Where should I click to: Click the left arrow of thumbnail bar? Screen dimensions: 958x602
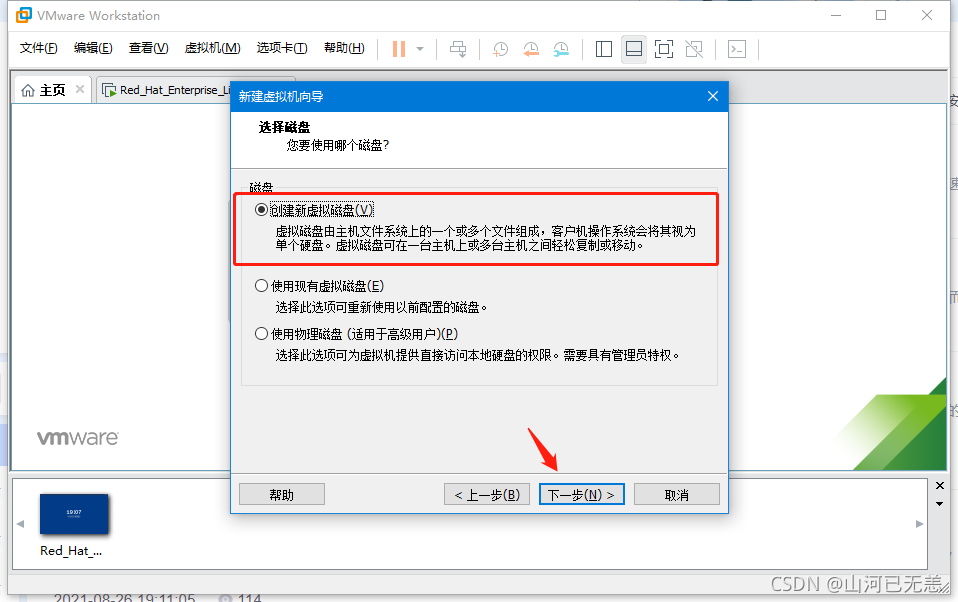(x=21, y=524)
